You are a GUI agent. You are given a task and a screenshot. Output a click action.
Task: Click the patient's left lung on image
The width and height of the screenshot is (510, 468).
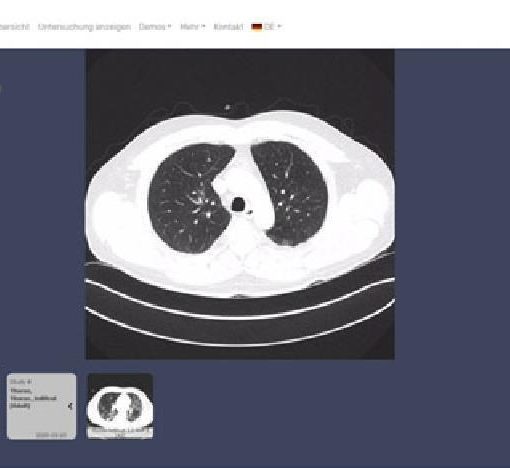click(289, 193)
